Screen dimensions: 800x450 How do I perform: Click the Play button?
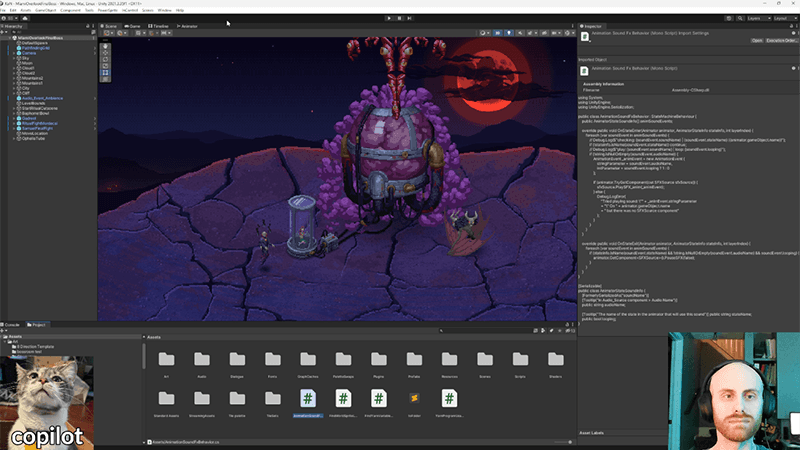click(x=389, y=18)
